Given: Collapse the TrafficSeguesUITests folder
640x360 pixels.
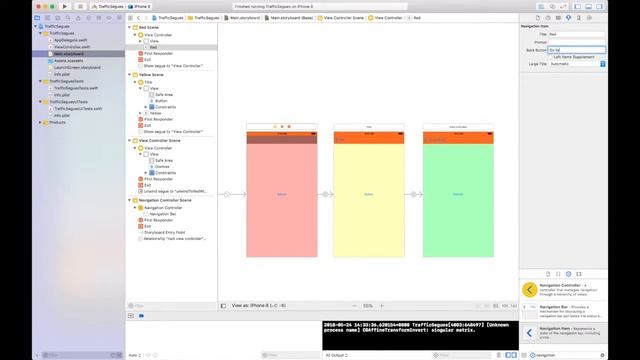Looking at the screenshot, I should pyautogui.click(x=40, y=102).
